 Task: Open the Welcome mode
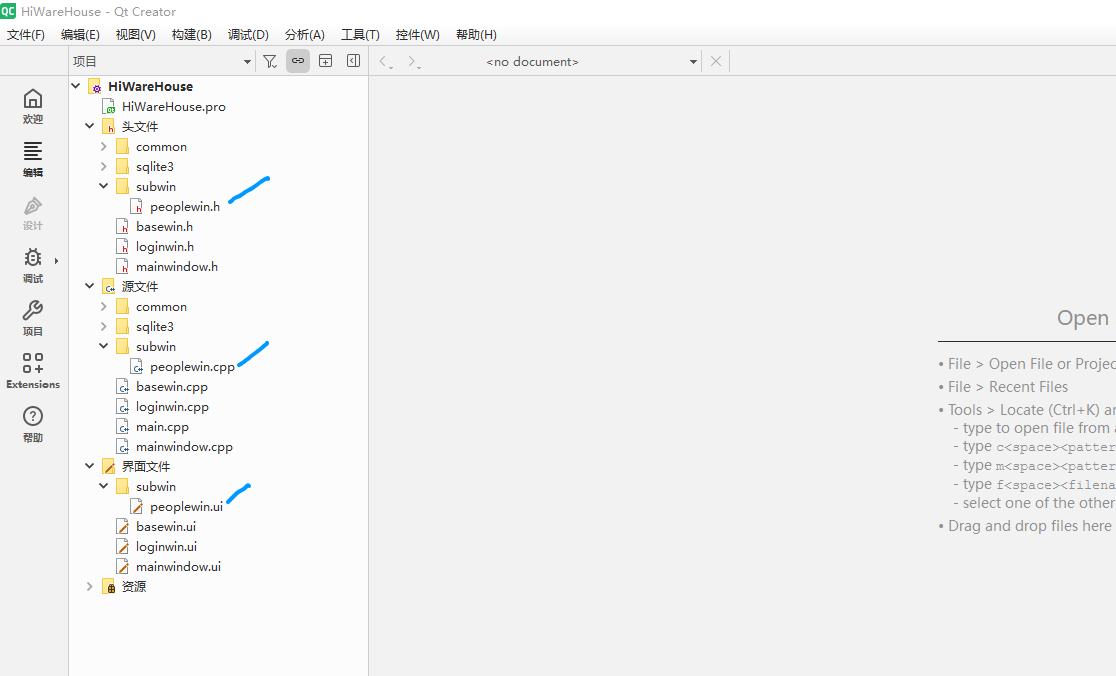(x=33, y=106)
